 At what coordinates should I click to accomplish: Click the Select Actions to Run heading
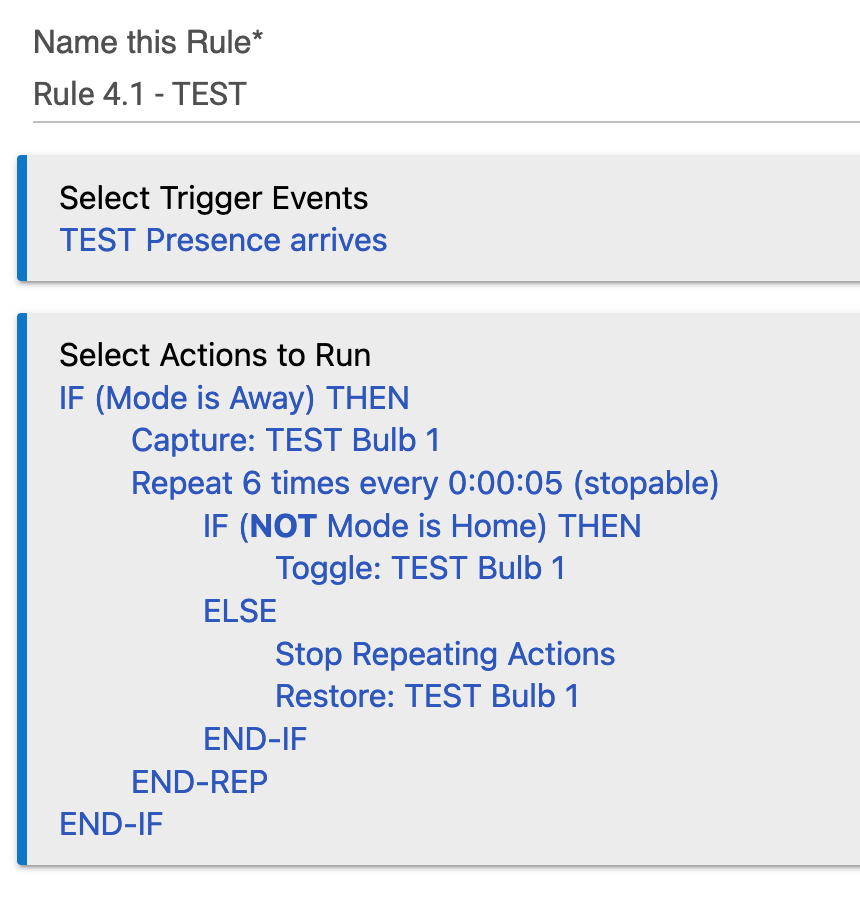215,355
